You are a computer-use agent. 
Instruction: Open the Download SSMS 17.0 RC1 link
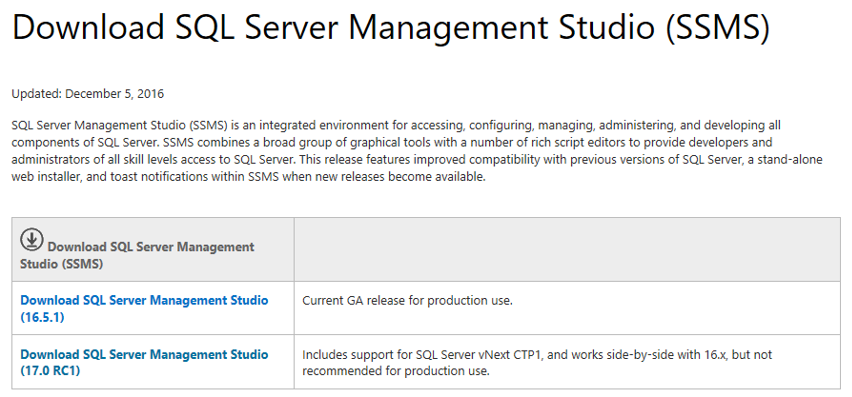click(144, 363)
